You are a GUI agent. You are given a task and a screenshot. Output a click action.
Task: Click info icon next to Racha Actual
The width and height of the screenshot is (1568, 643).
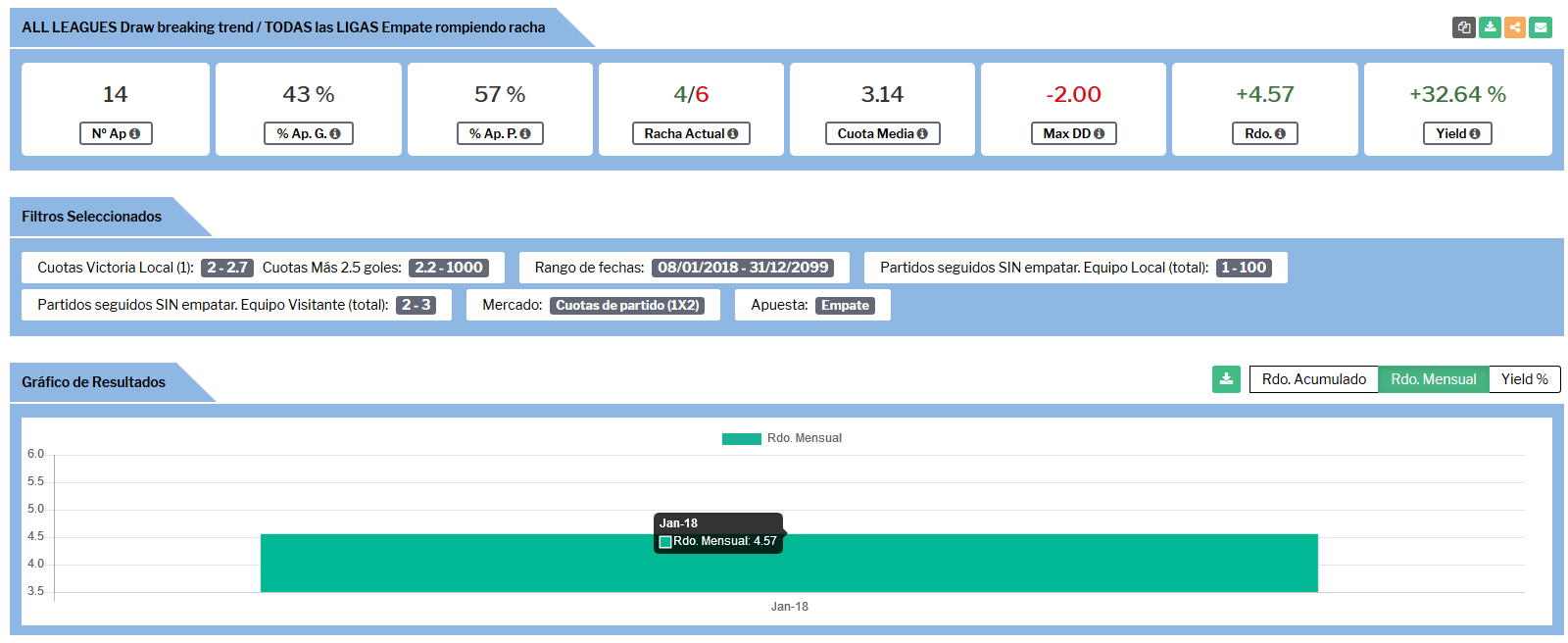click(x=733, y=134)
